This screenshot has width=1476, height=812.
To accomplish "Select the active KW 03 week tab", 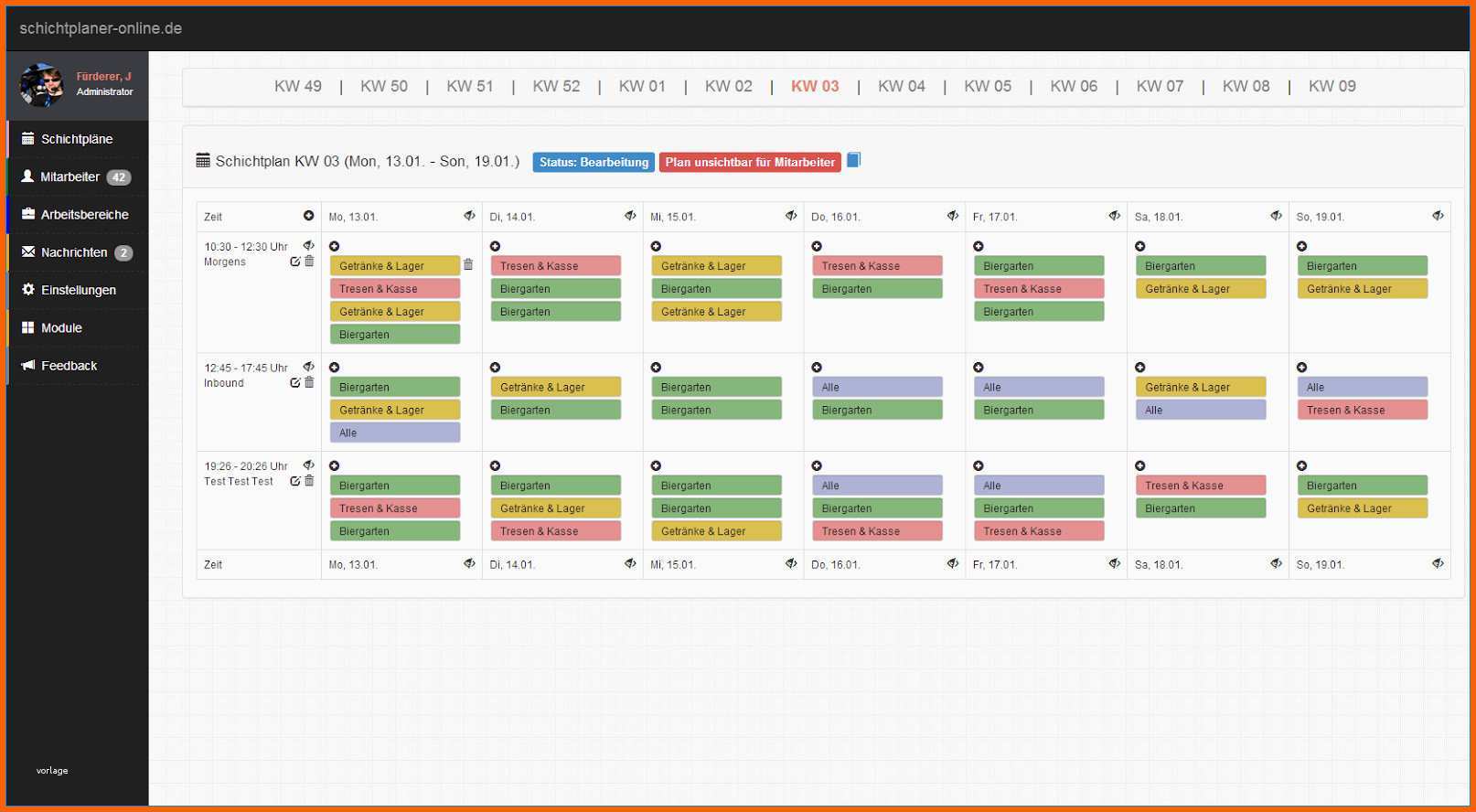I will coord(815,86).
